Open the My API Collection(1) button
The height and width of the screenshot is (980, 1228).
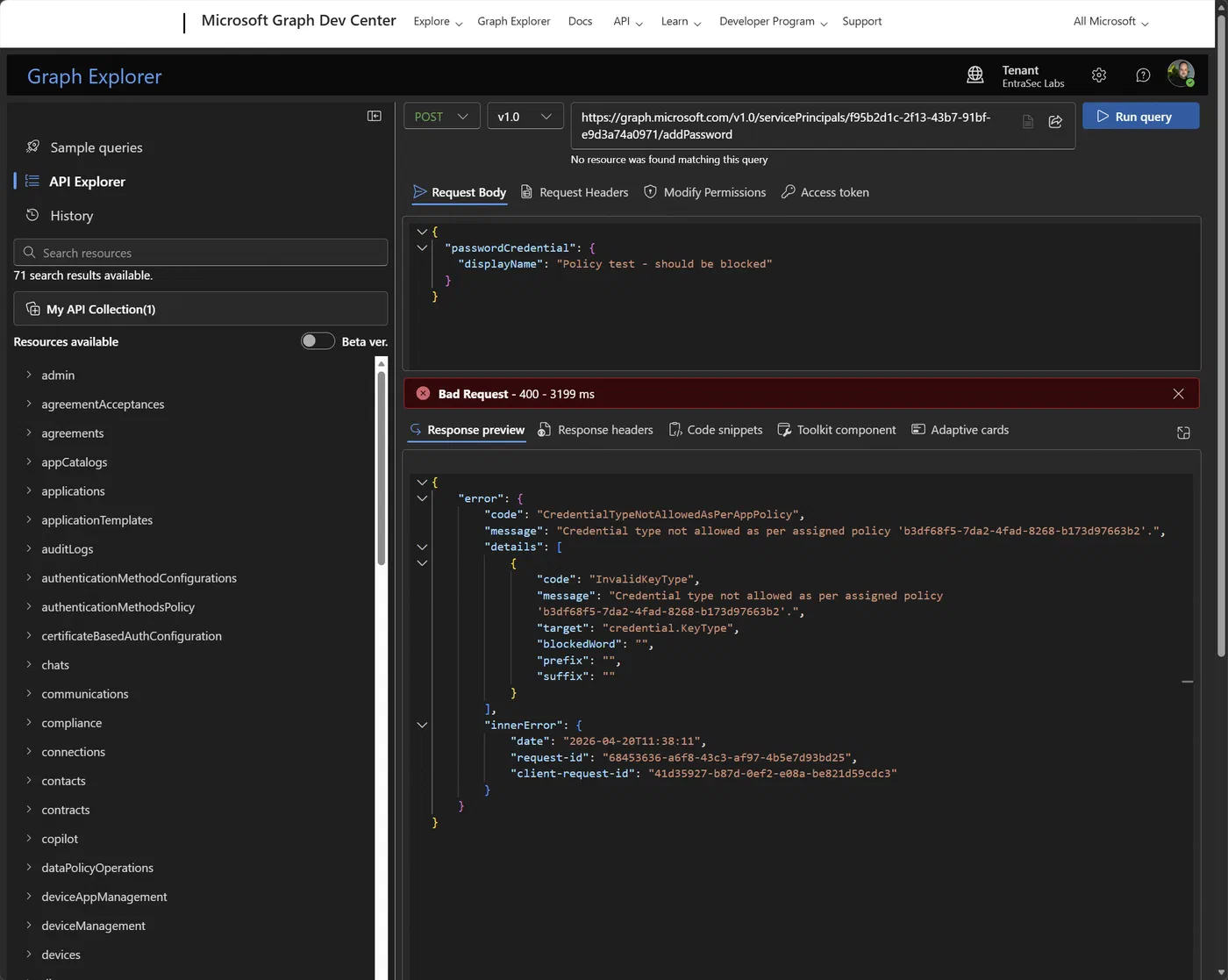201,309
